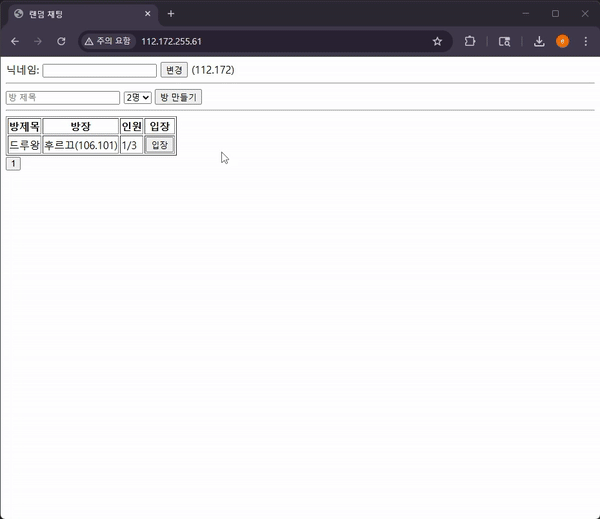Open the orange profile avatar
The height and width of the screenshot is (519, 600).
point(562,41)
